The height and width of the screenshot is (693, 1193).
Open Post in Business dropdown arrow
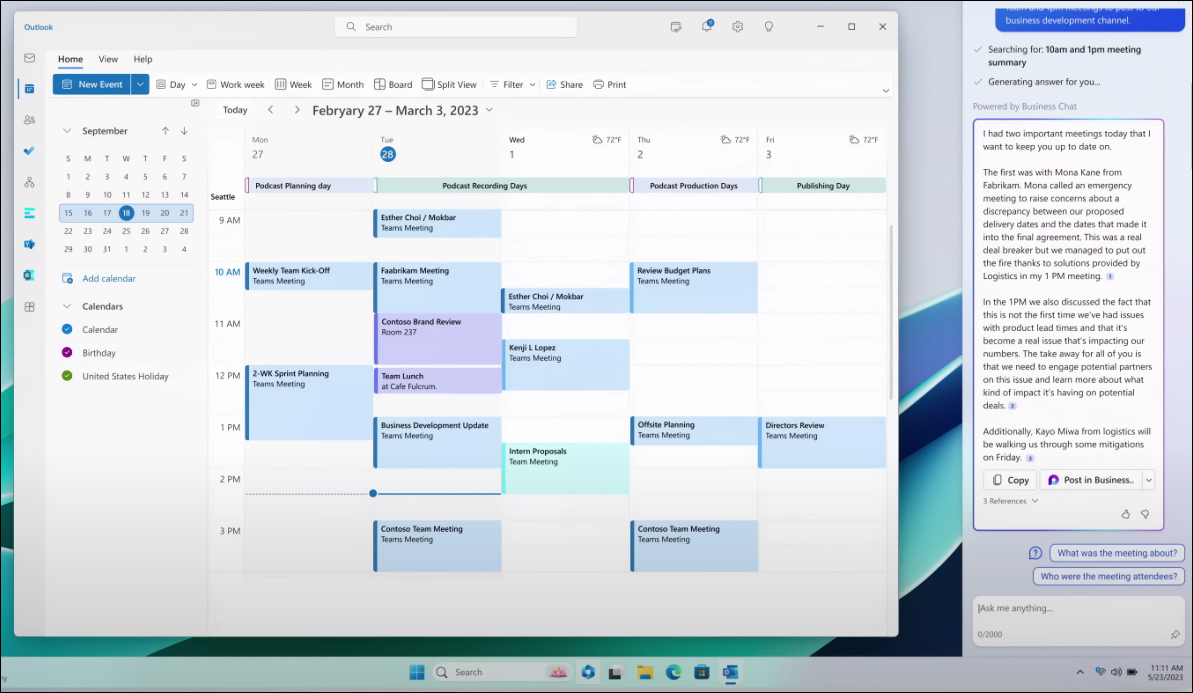1149,480
